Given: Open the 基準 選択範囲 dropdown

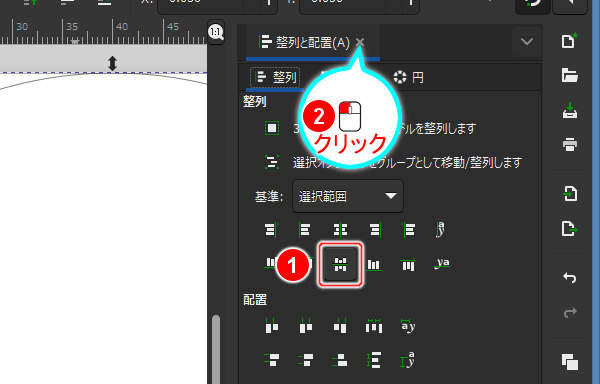Looking at the screenshot, I should pos(347,196).
